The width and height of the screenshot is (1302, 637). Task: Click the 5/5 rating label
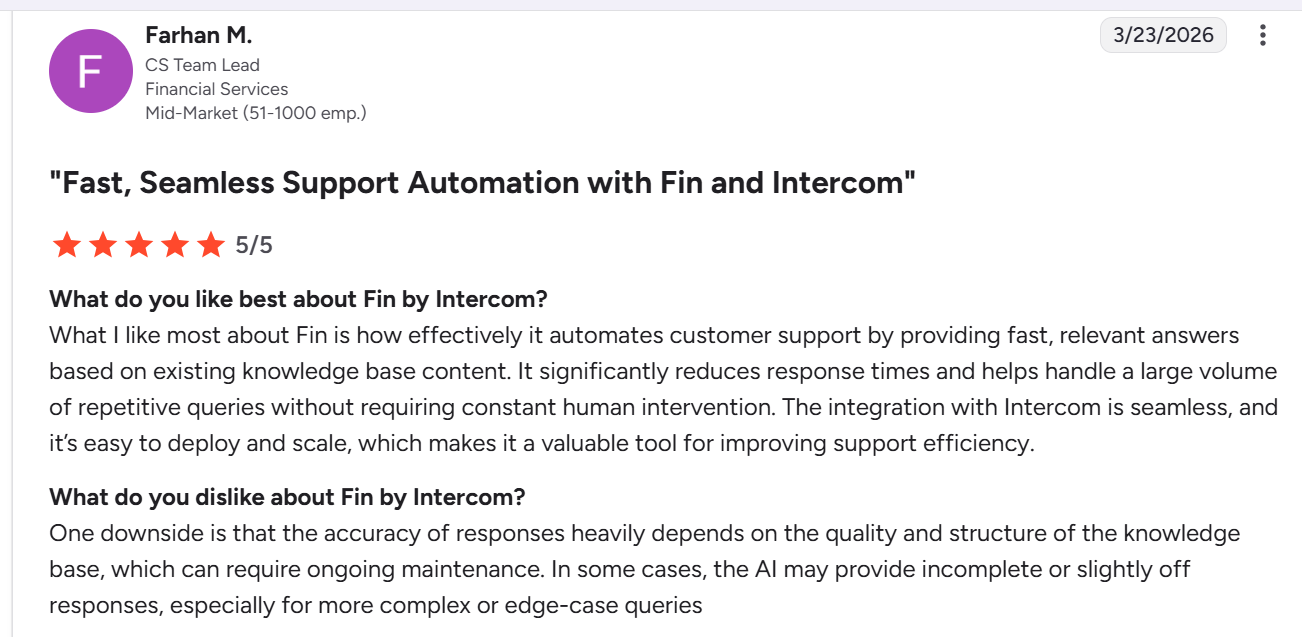tap(252, 243)
